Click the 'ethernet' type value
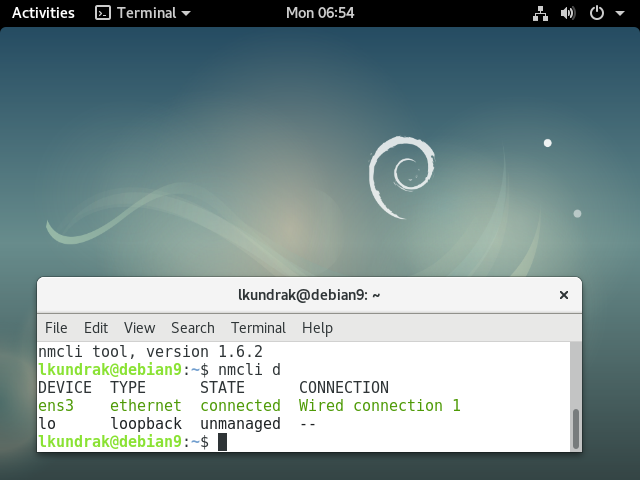 pyautogui.click(x=146, y=406)
